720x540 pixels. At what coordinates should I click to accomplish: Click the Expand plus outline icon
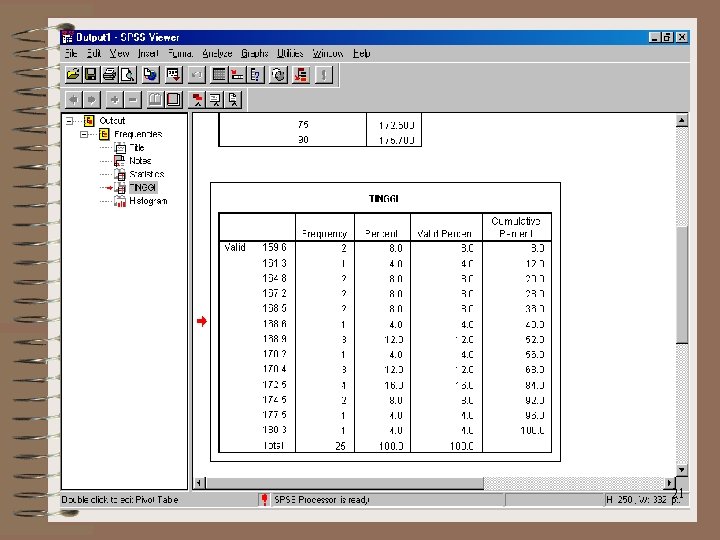(114, 99)
